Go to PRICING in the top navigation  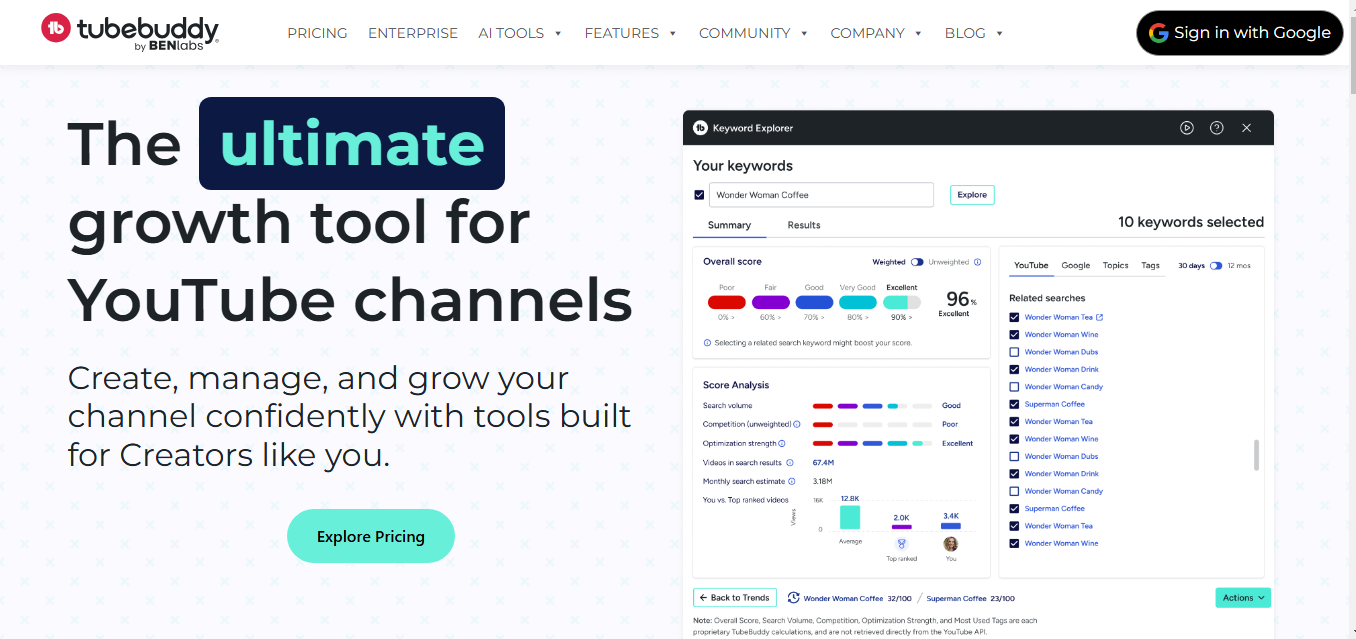[x=317, y=33]
